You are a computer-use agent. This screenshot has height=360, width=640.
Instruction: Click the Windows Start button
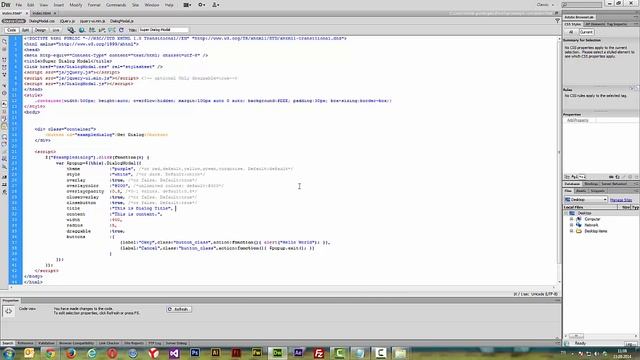point(9,353)
